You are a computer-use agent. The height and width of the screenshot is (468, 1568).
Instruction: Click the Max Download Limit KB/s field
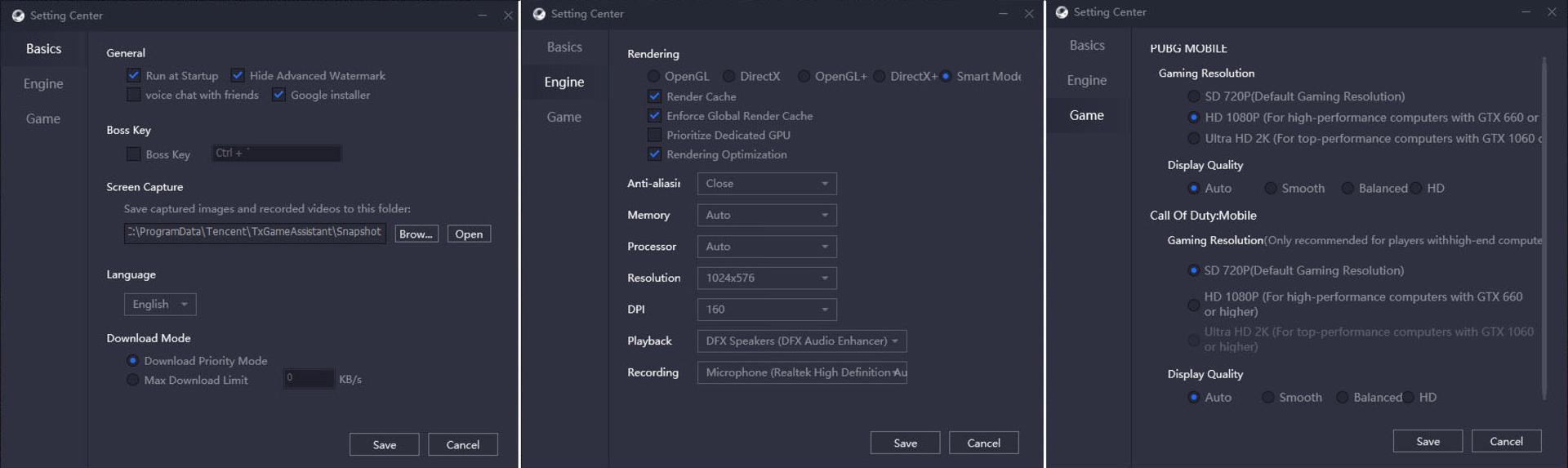pyautogui.click(x=309, y=378)
